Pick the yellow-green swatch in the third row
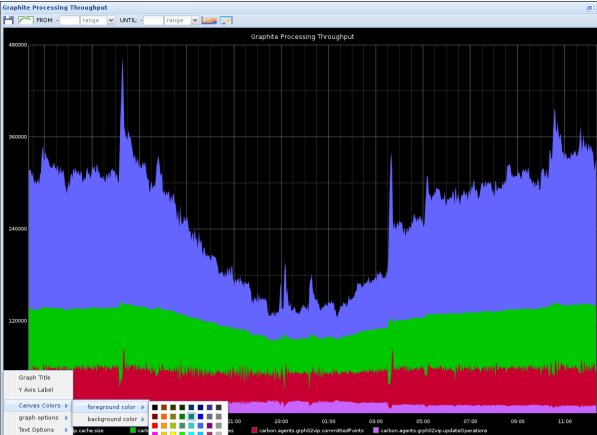 tap(173, 425)
